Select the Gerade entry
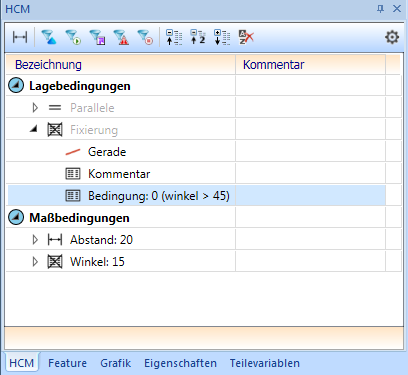Screen dimensions: 408x375 tap(107, 152)
